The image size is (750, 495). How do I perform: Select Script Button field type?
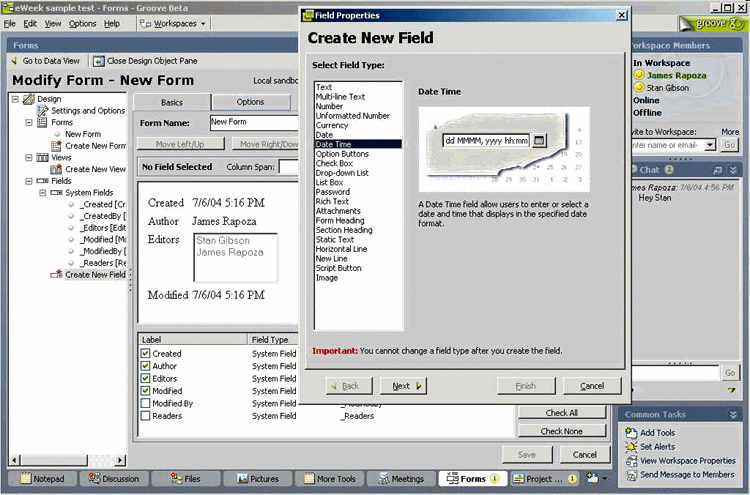pyautogui.click(x=338, y=268)
